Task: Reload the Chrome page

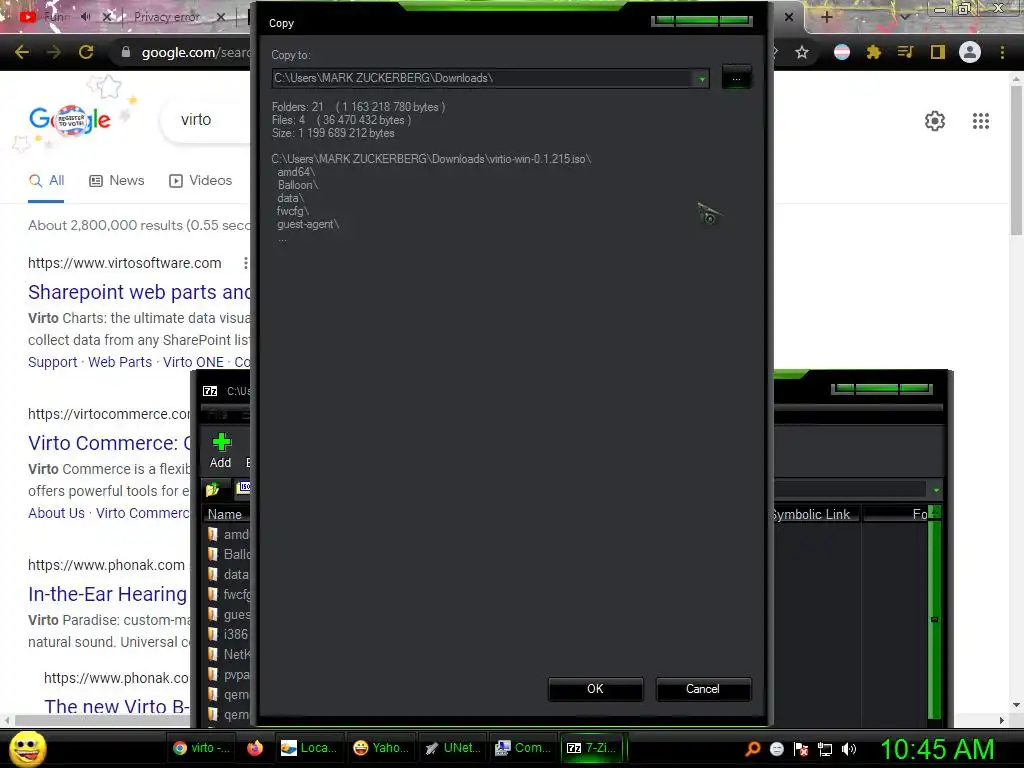Action: (86, 52)
